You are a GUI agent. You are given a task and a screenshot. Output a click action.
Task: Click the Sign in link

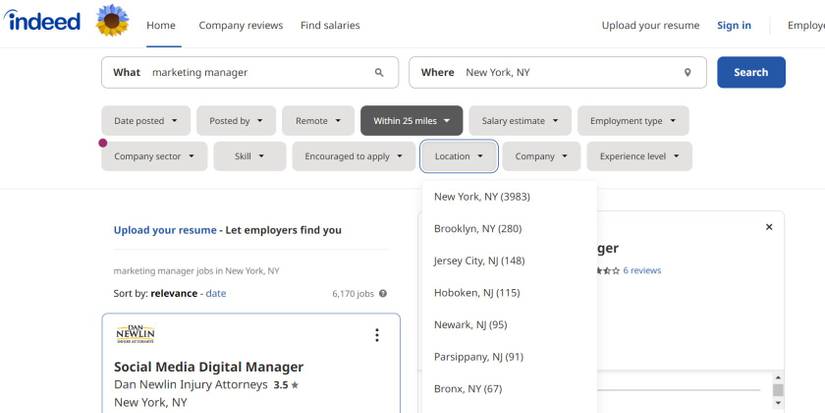coord(734,25)
